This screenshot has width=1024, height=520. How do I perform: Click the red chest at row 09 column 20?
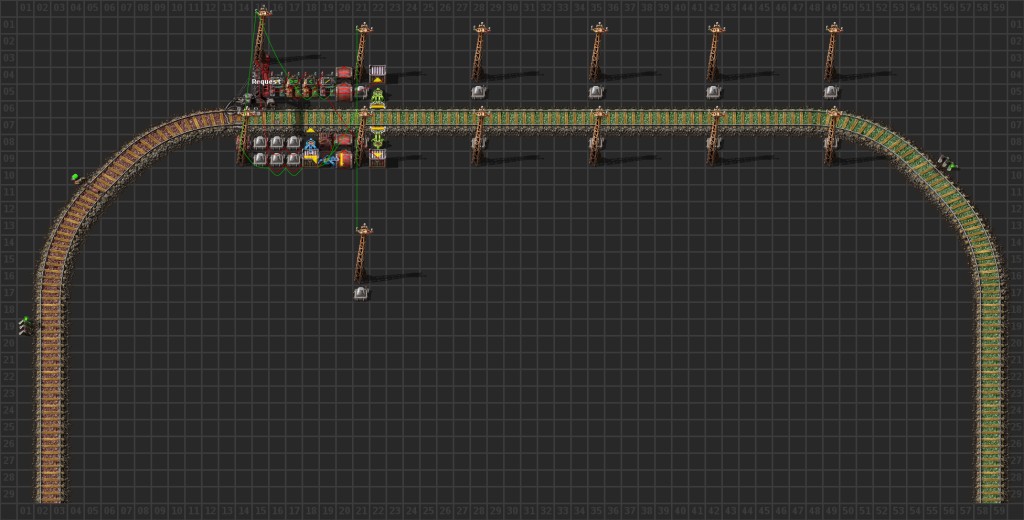coord(344,159)
